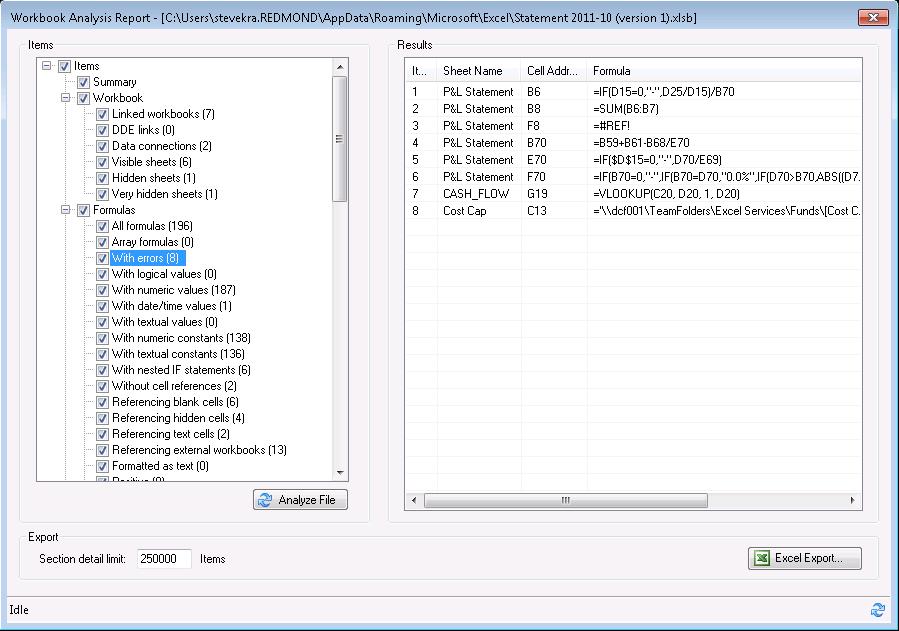
Task: Toggle Data connections (2) checkbox
Action: coord(102,147)
